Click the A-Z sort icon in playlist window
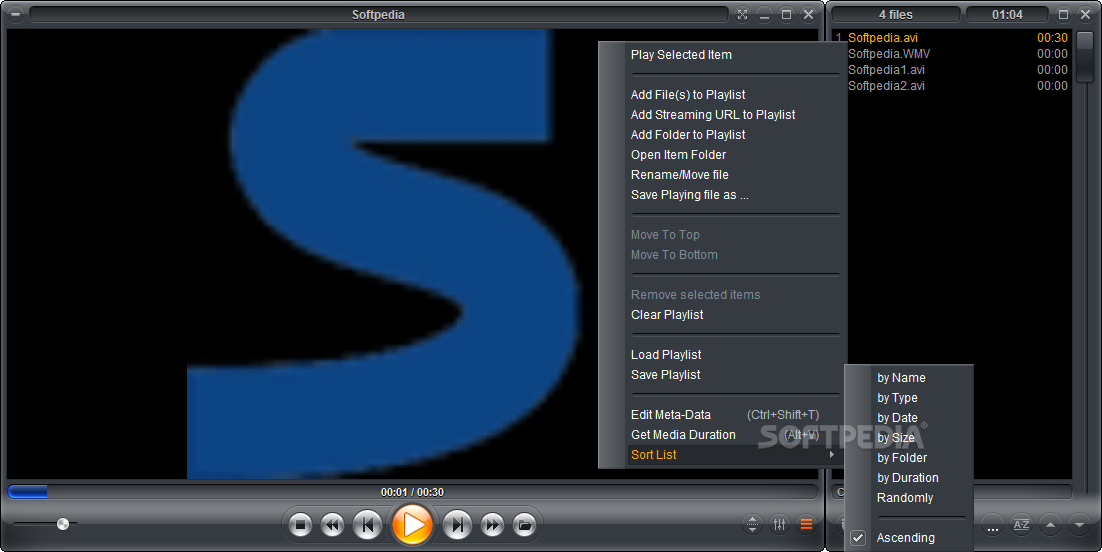Image resolution: width=1102 pixels, height=552 pixels. (x=1021, y=525)
